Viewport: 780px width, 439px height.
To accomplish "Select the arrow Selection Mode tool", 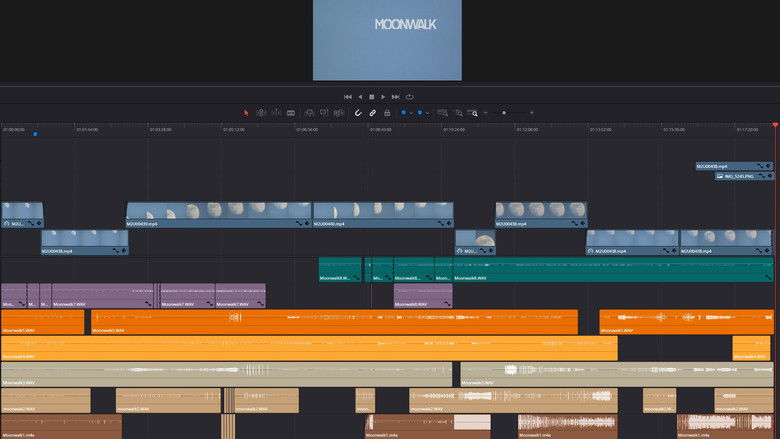I will tap(247, 113).
